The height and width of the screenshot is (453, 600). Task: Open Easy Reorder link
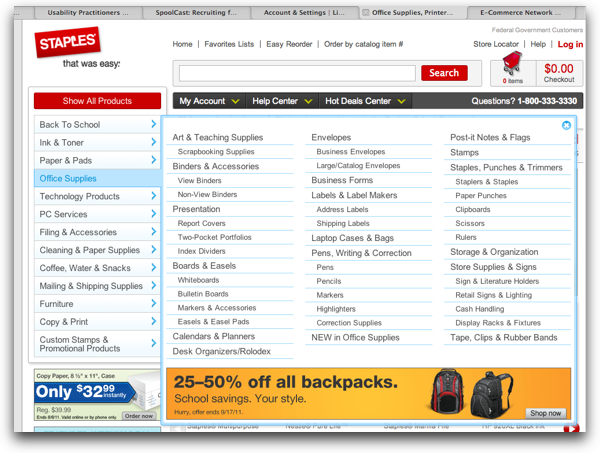(x=289, y=44)
